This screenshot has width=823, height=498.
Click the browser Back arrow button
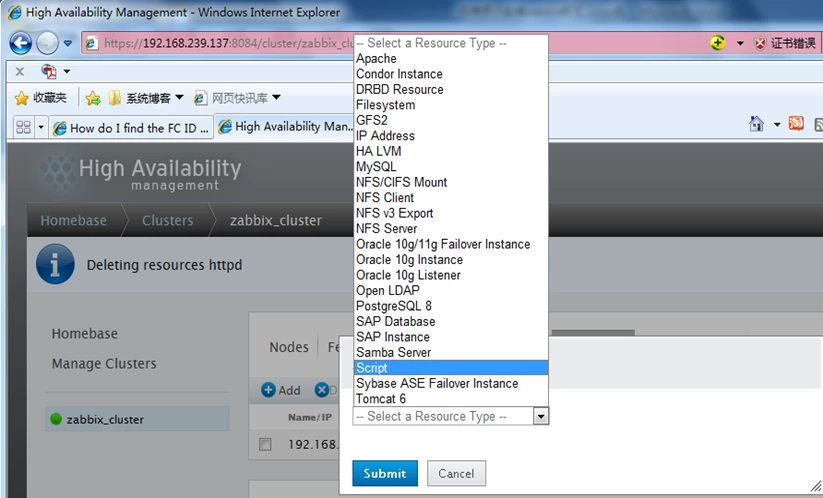click(20, 43)
